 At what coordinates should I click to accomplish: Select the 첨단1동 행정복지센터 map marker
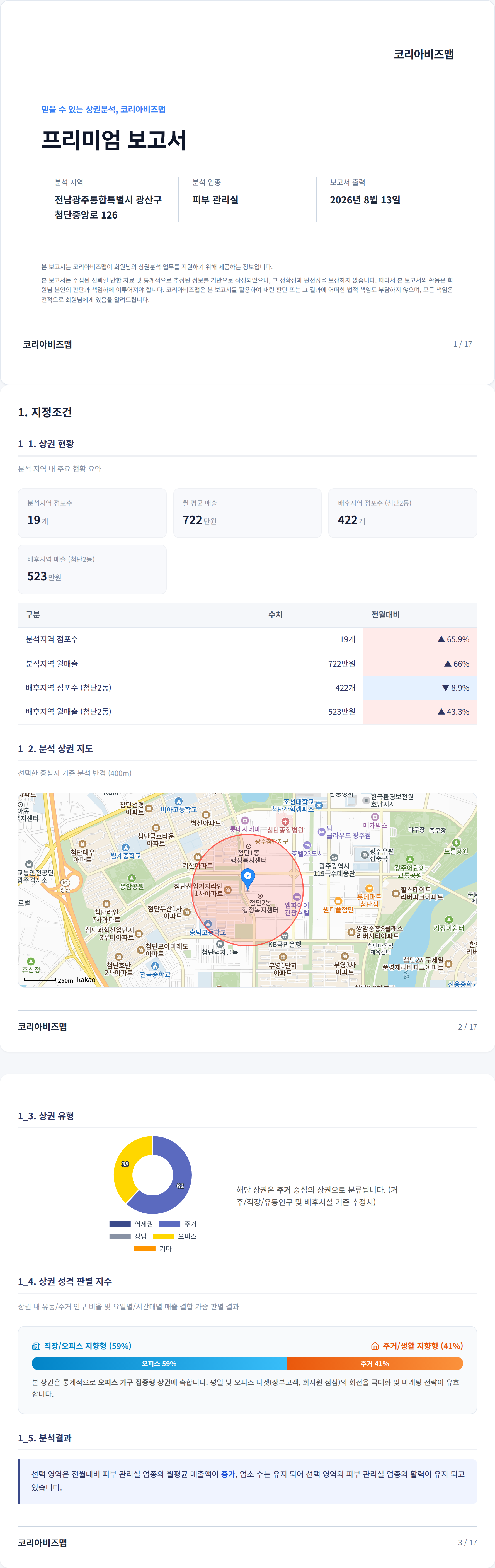click(x=248, y=846)
